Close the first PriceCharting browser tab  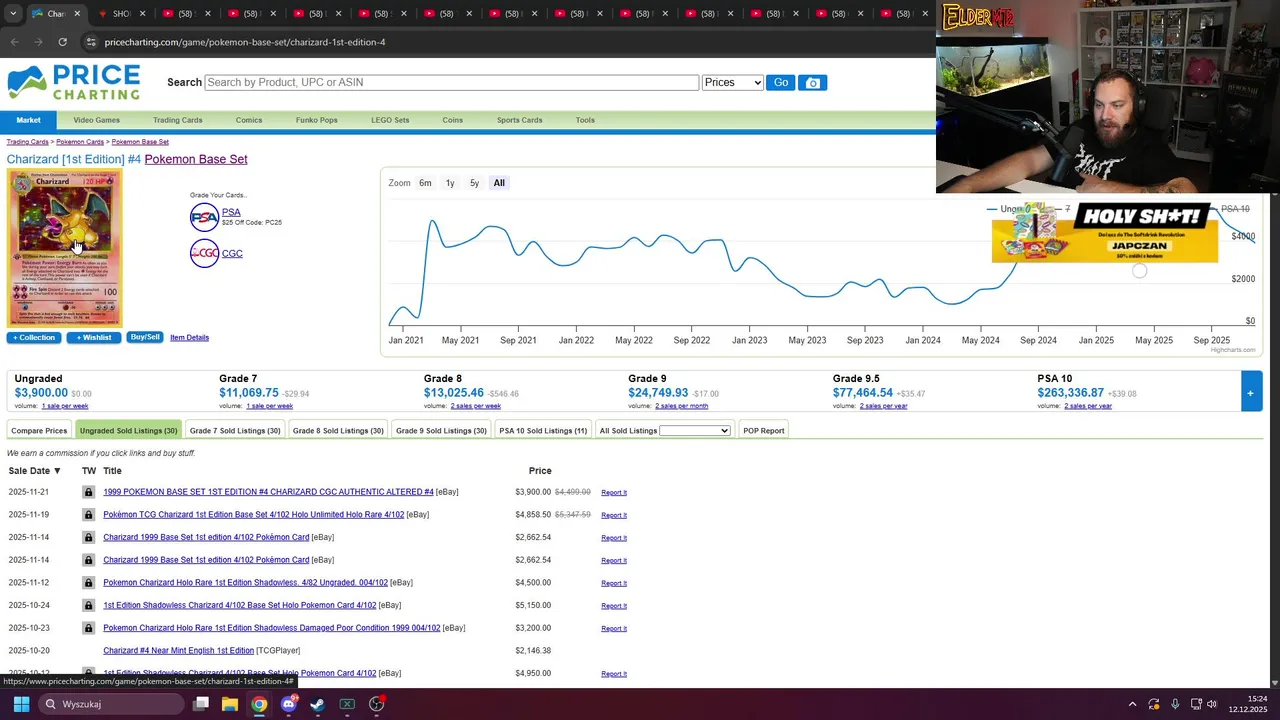(x=77, y=14)
